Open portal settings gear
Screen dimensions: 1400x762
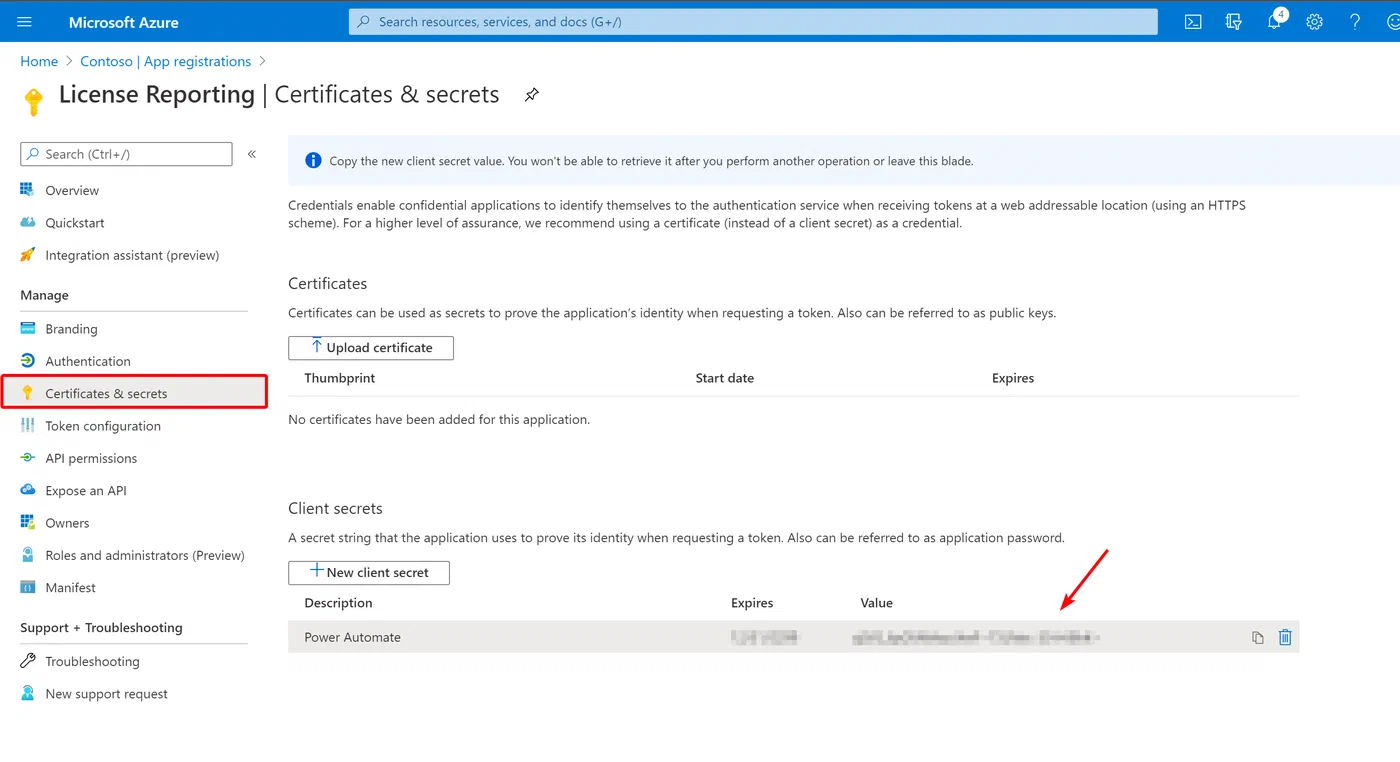click(1314, 21)
